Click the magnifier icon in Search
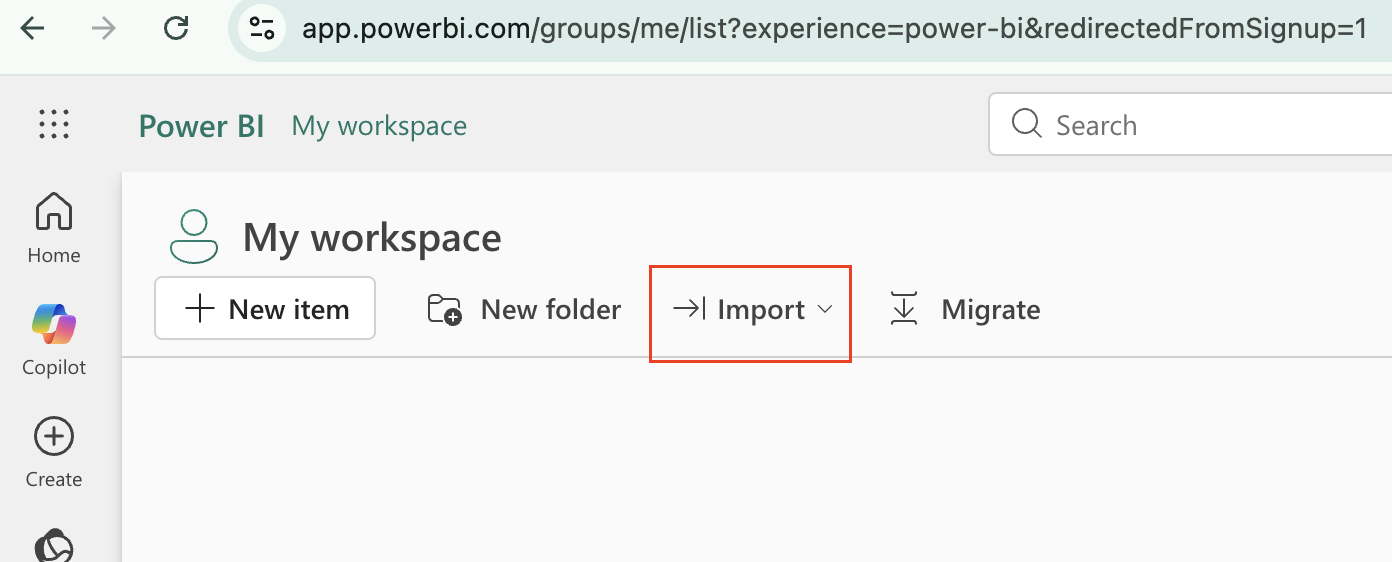1392x562 pixels. pyautogui.click(x=1027, y=124)
